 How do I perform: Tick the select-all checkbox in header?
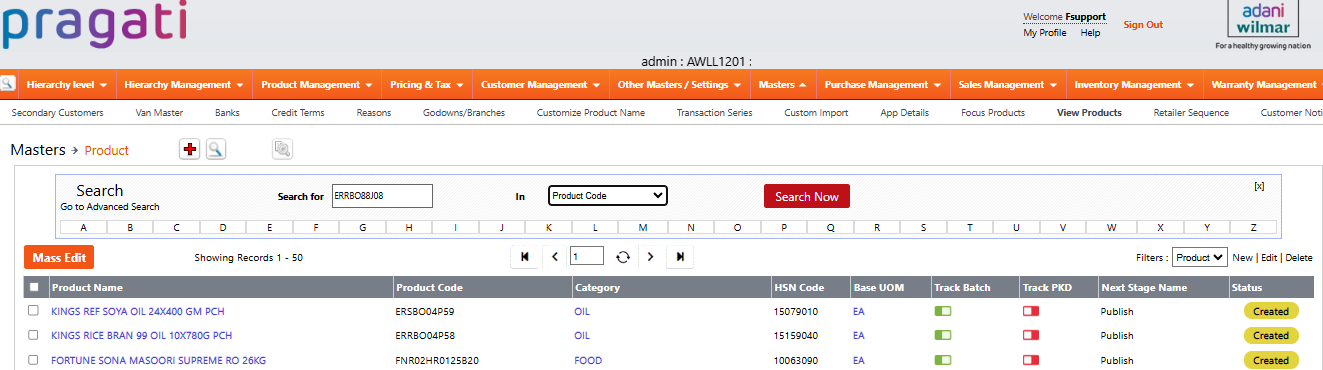[x=34, y=288]
